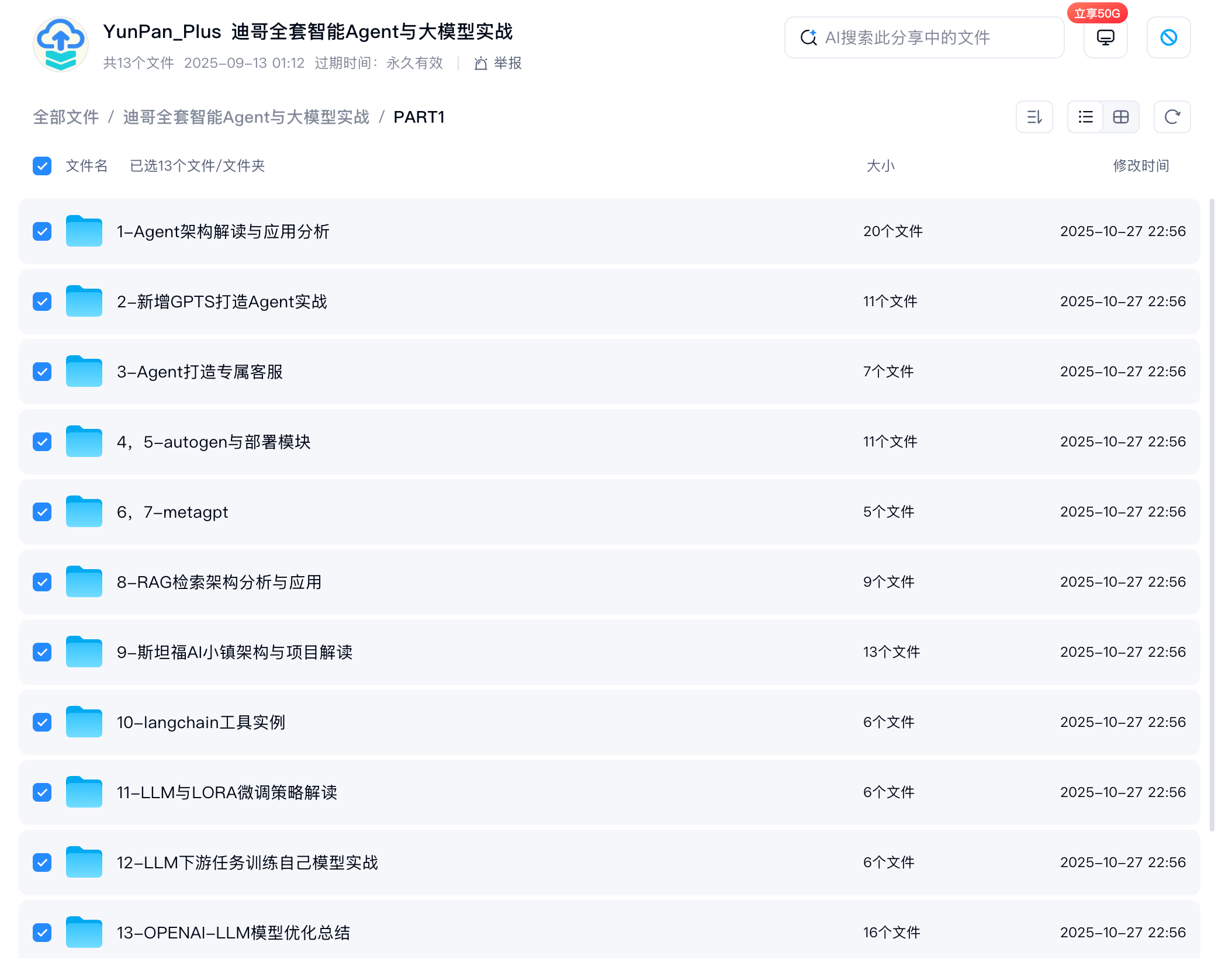
Task: Open the sort order icon
Action: pyautogui.click(x=1034, y=117)
